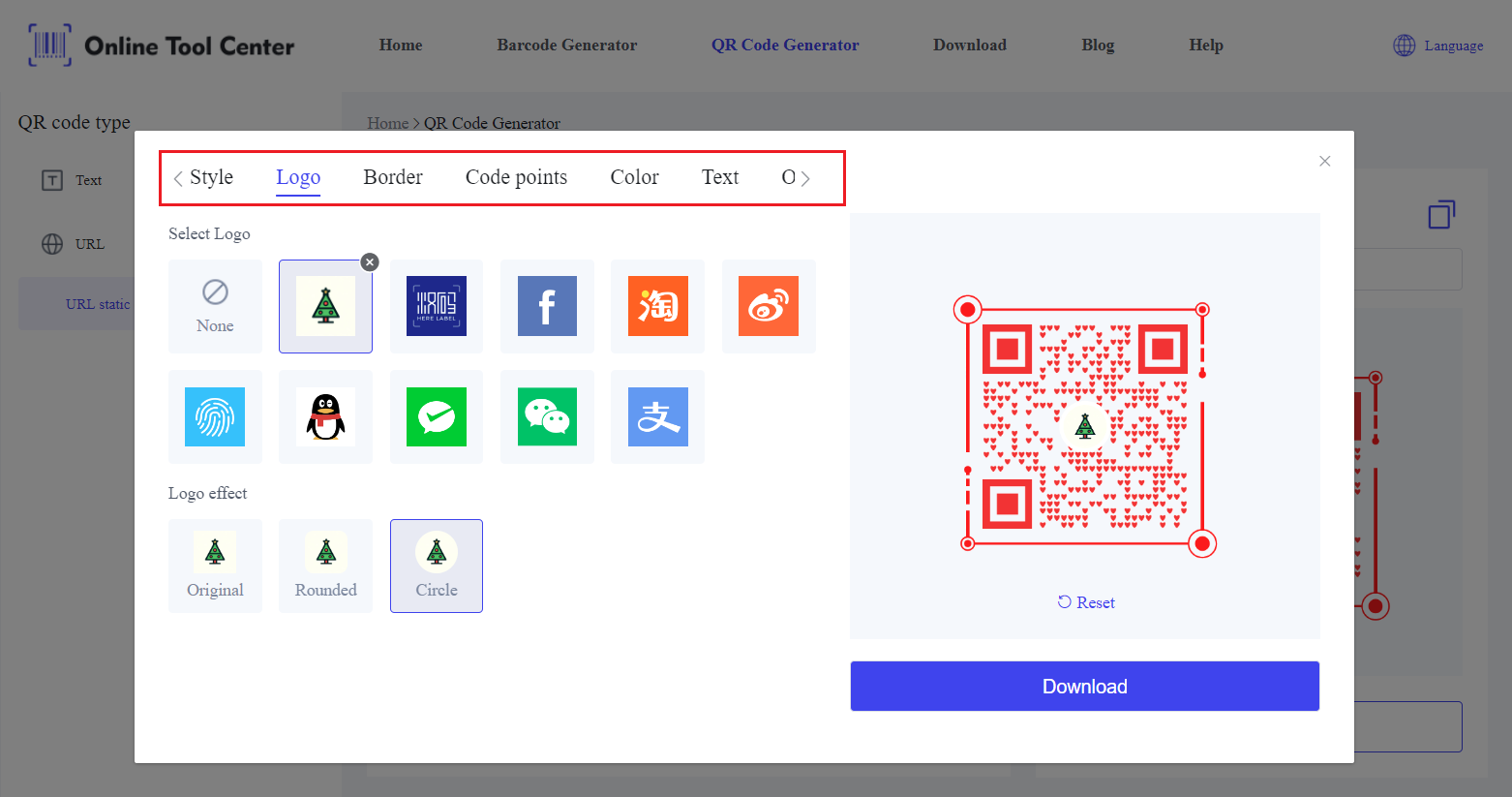Remove the uploaded Christmas tree logo
The image size is (1512, 797).
[x=370, y=262]
